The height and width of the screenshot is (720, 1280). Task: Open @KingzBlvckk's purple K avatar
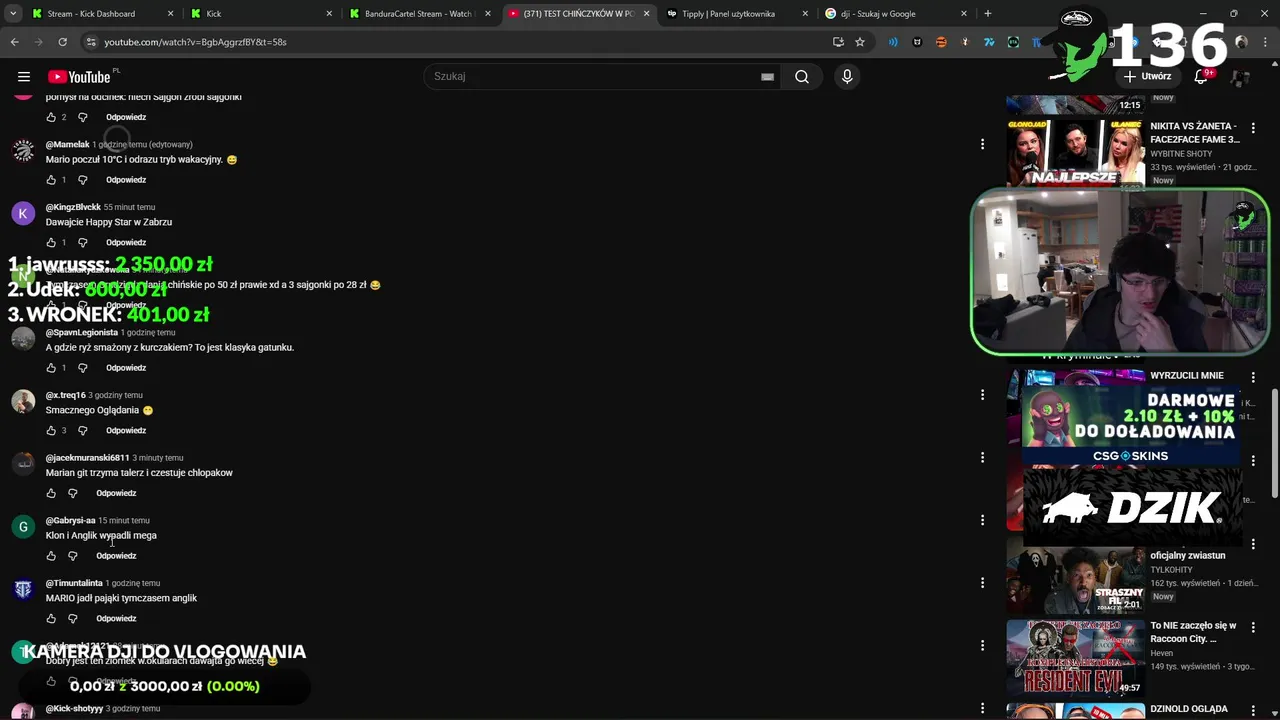click(23, 214)
